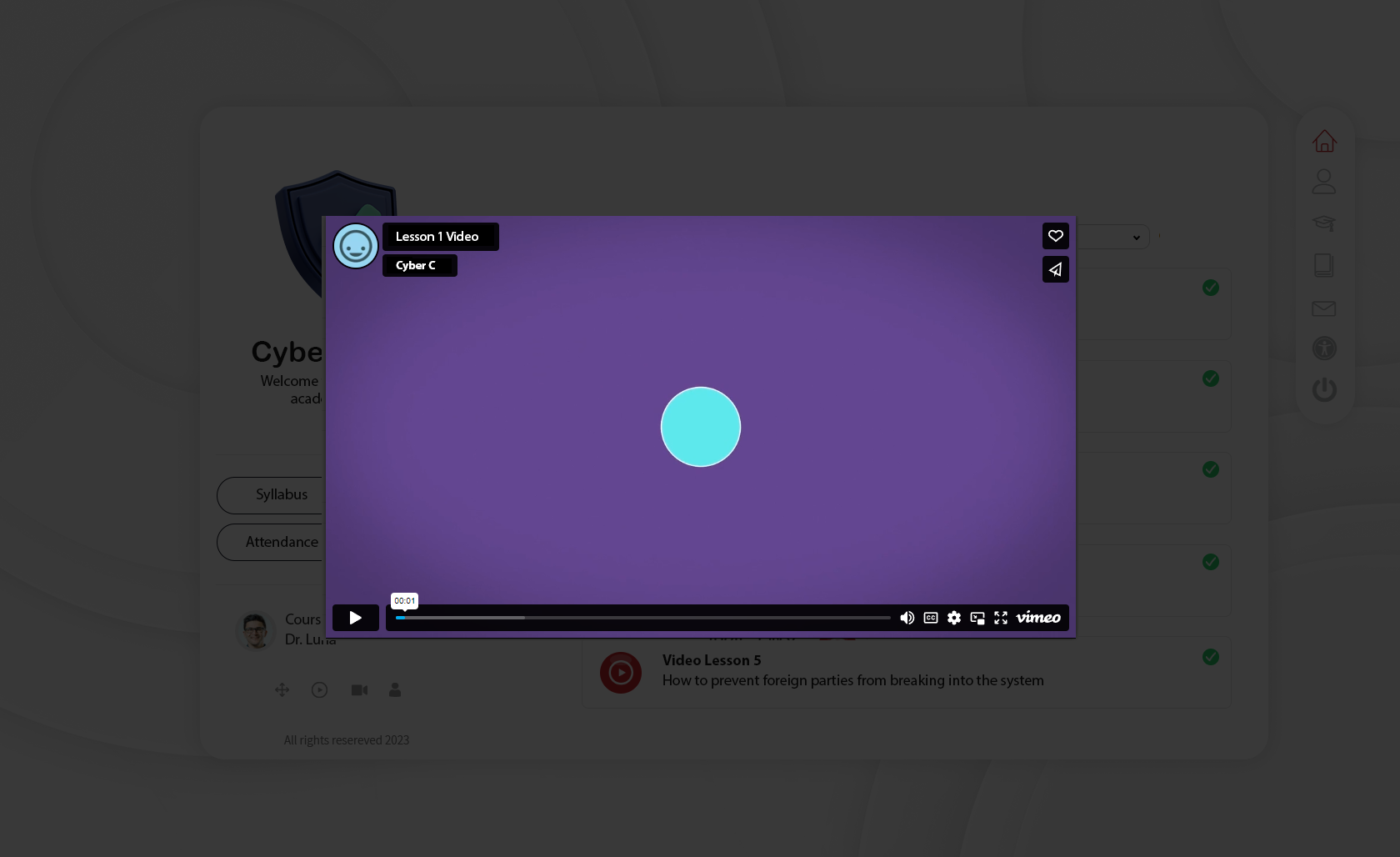Click the video camera icon
1400x857 pixels.
359,689
